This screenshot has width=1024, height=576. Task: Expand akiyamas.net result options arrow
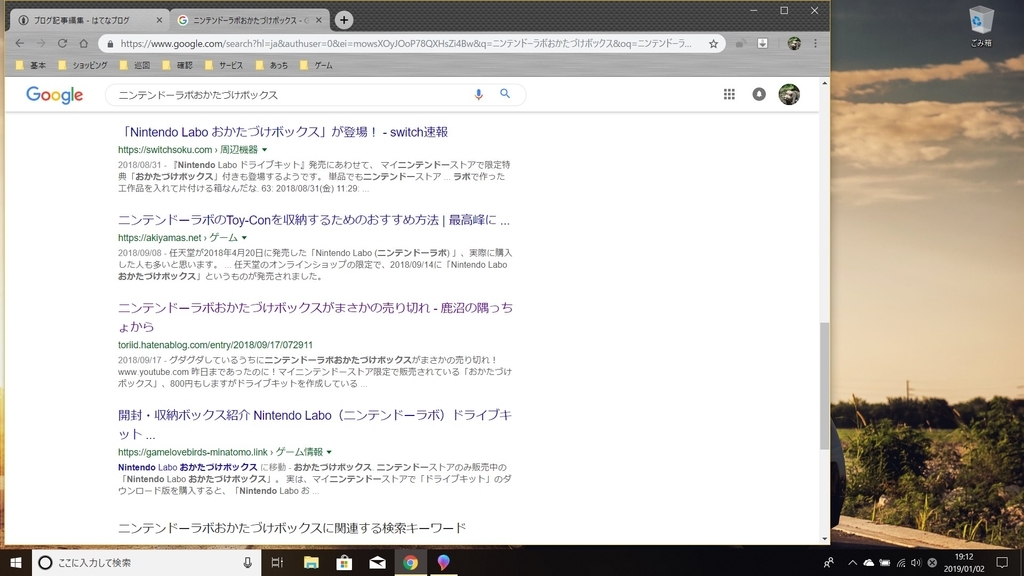pyautogui.click(x=244, y=238)
